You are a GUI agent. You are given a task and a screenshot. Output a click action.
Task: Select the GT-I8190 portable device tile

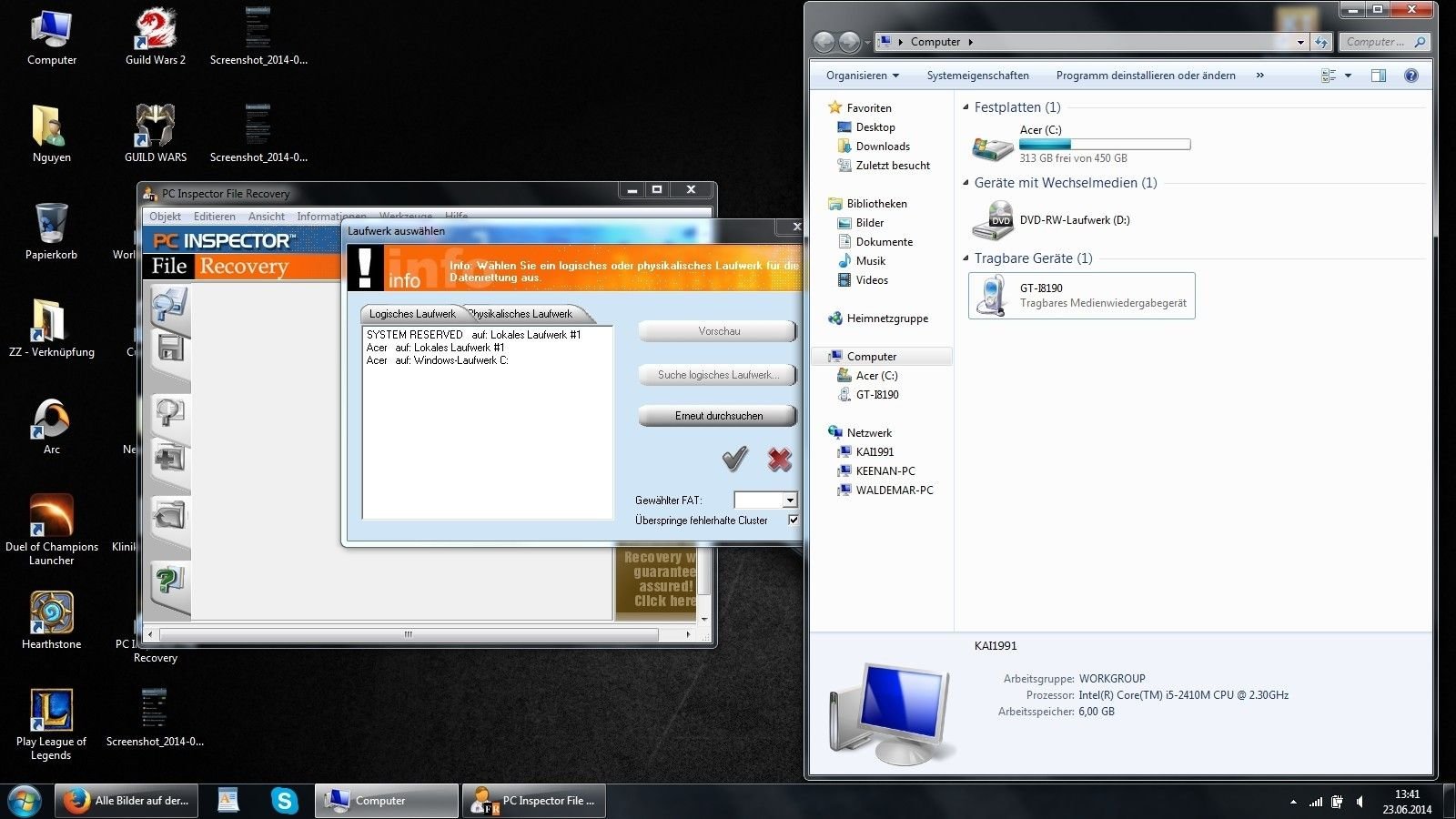coord(1082,296)
